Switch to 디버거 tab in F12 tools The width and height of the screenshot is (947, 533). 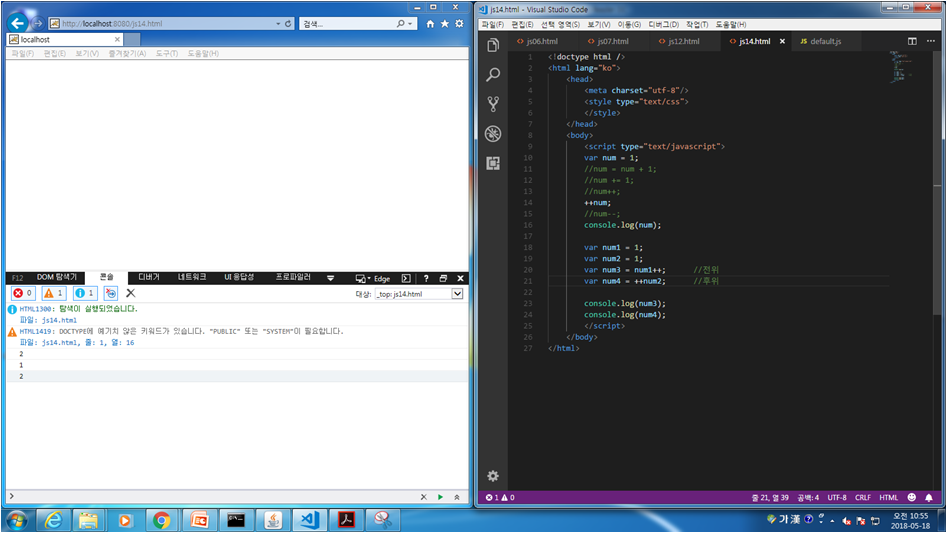coord(149,277)
